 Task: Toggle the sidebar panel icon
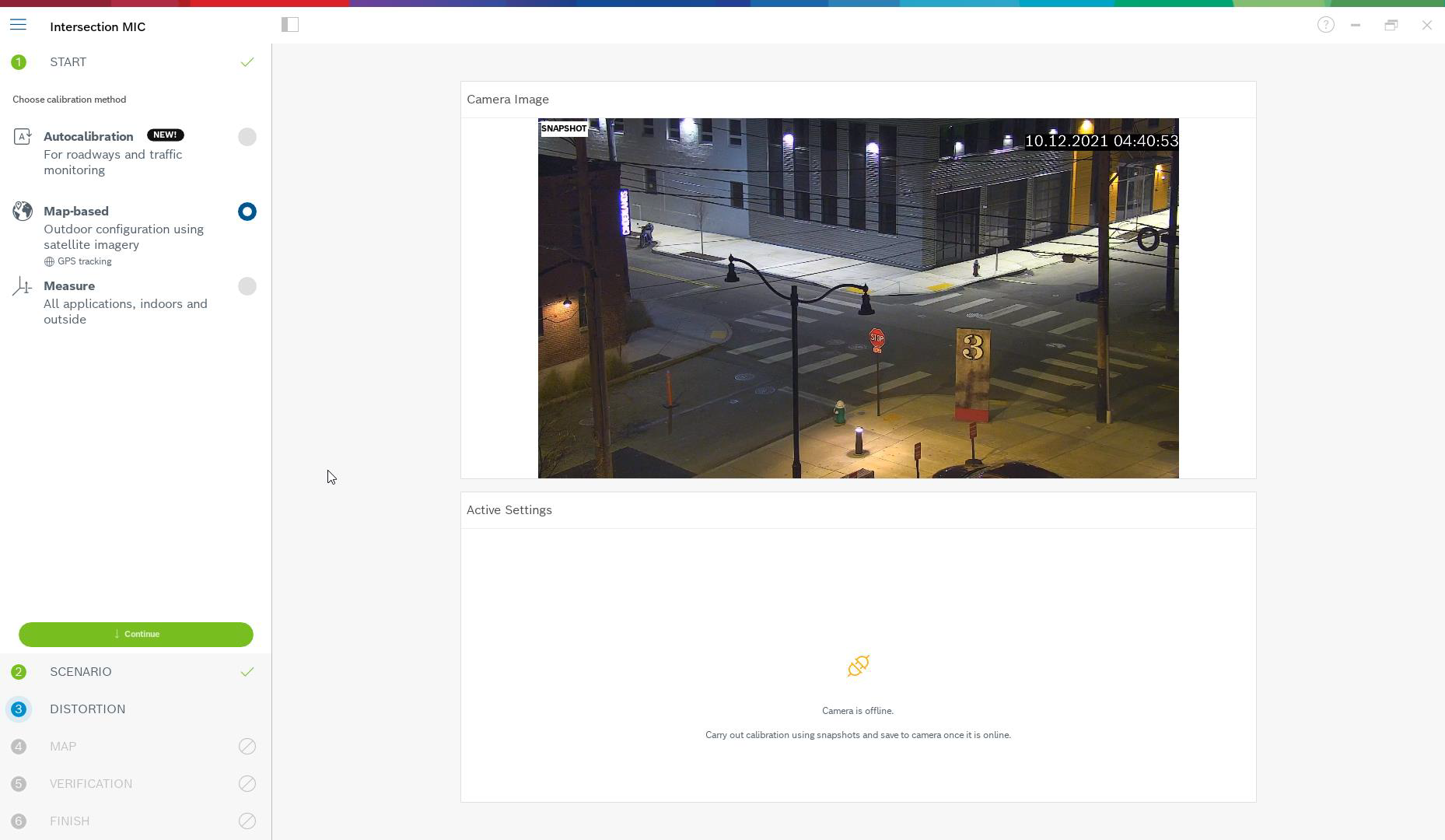tap(290, 25)
